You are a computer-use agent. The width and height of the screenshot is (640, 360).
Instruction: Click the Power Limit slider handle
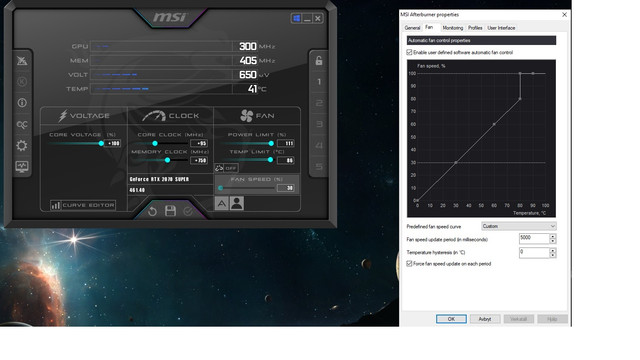(271, 143)
